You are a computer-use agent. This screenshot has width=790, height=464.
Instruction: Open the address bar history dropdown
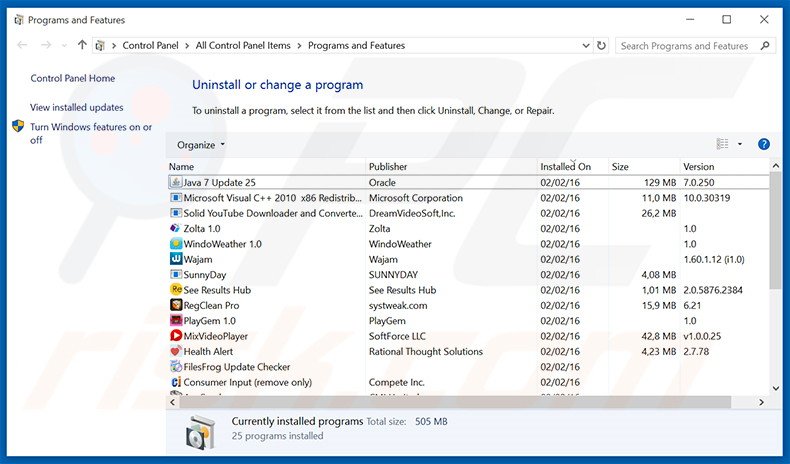point(586,45)
